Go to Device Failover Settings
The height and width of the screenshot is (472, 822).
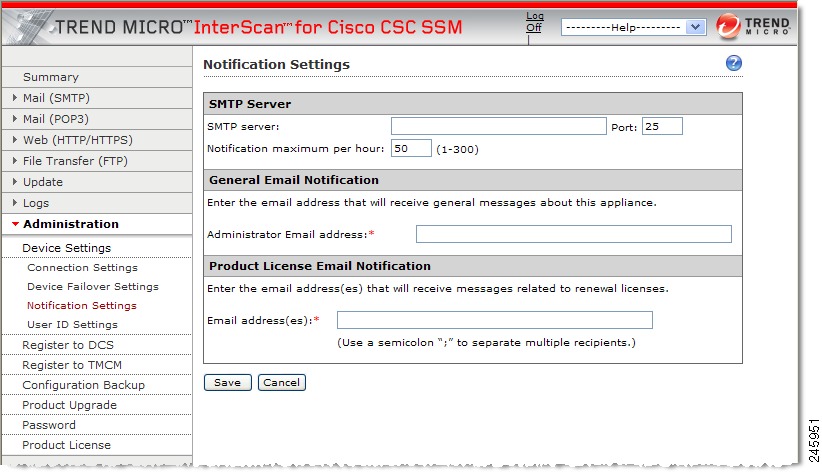tap(93, 286)
